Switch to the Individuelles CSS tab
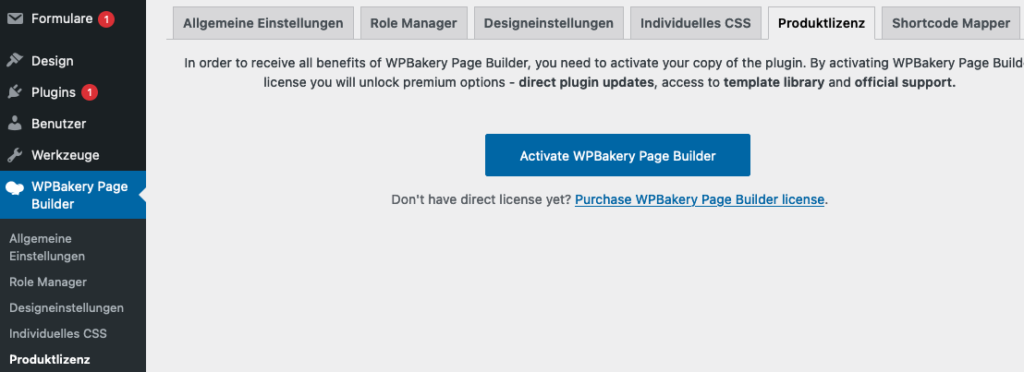The image size is (1024, 372). click(696, 23)
